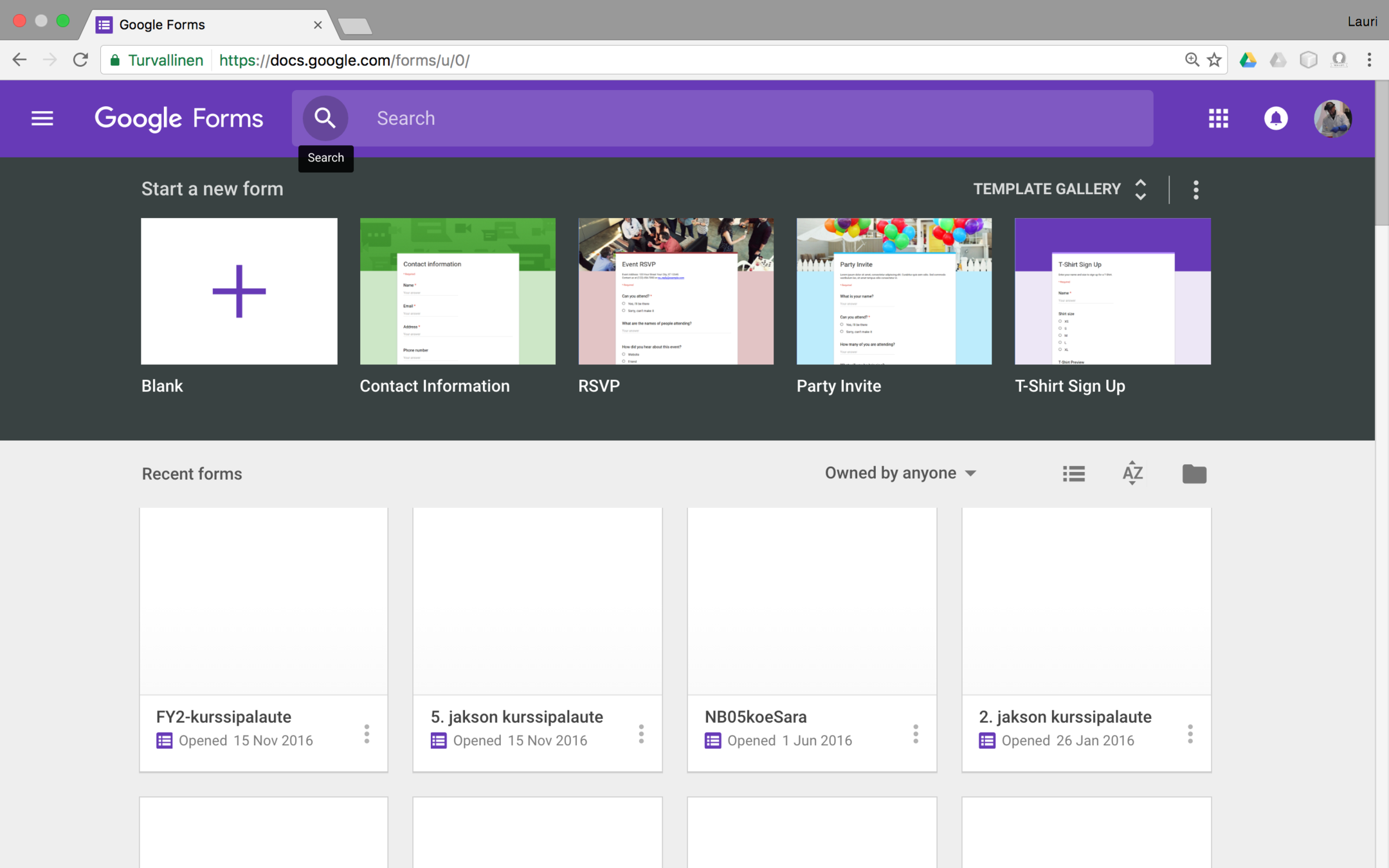Open NB05koeSara three-dot menu
Screen dimensions: 1389x868
(x=916, y=734)
